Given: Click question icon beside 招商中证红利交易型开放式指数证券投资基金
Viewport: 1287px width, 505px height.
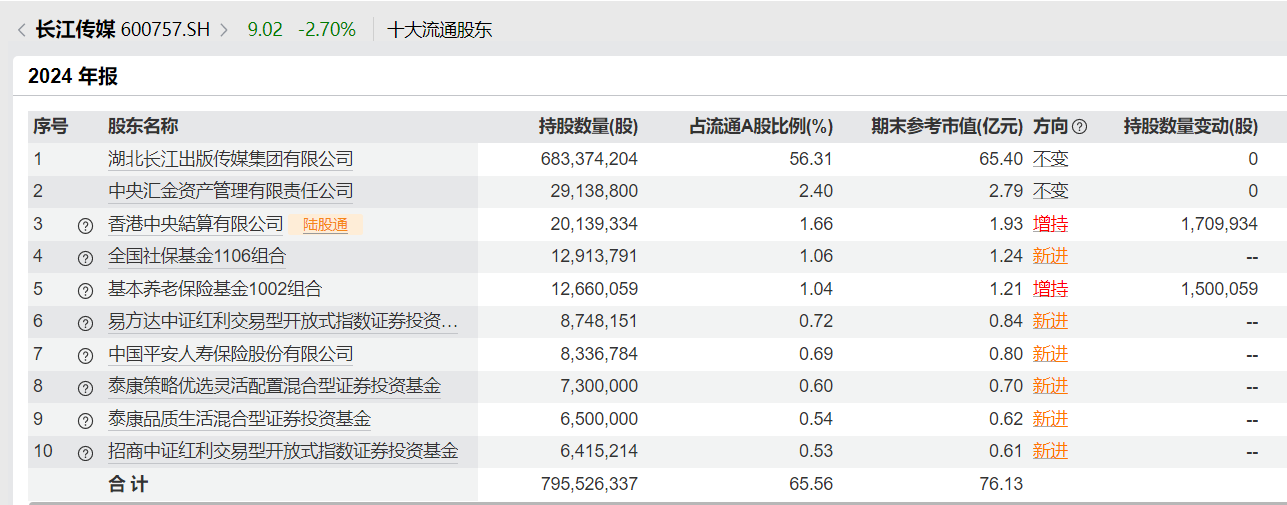Looking at the screenshot, I should click(x=86, y=452).
